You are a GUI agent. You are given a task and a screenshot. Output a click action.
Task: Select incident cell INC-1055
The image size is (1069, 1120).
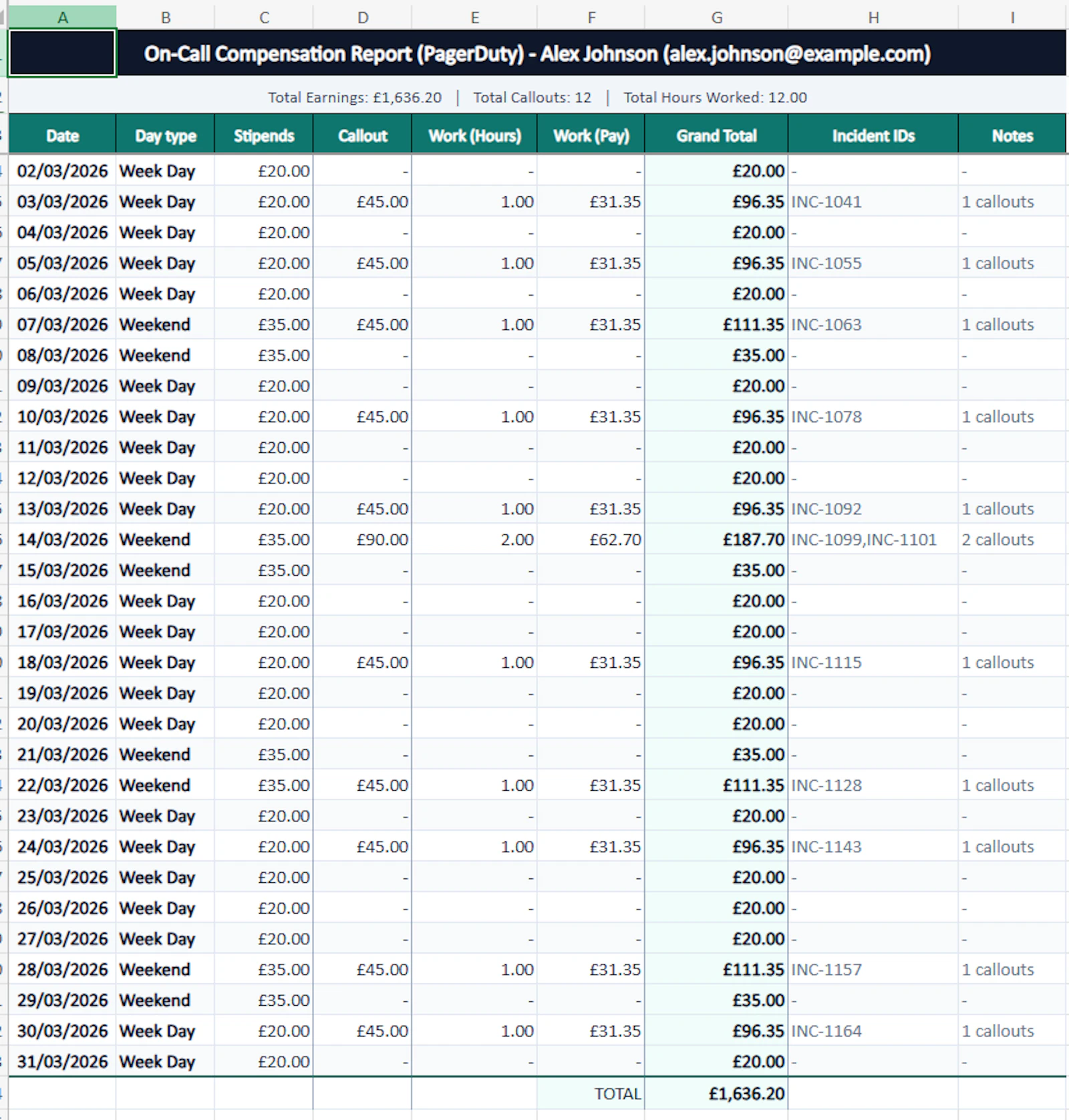[873, 263]
